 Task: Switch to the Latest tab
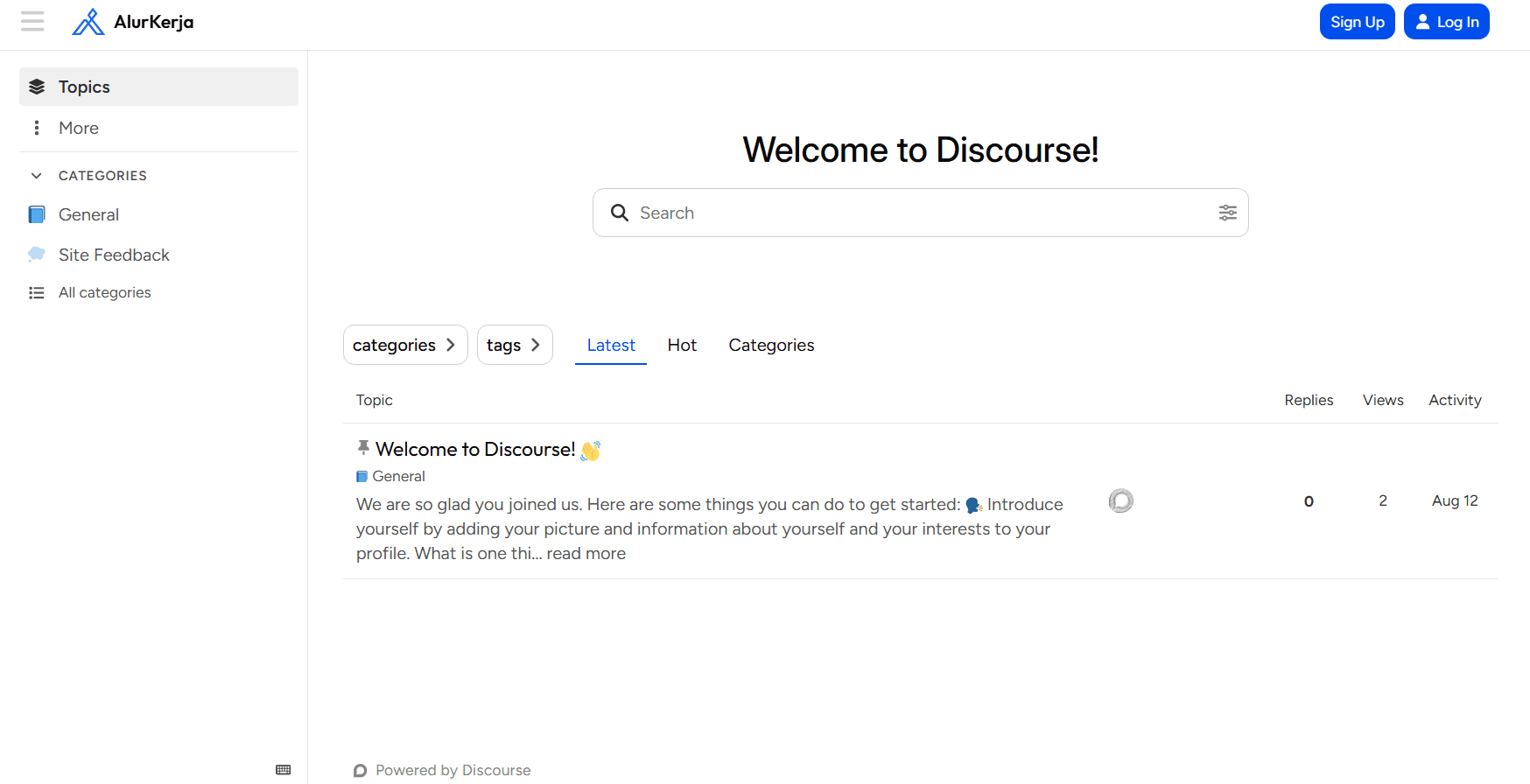[611, 345]
